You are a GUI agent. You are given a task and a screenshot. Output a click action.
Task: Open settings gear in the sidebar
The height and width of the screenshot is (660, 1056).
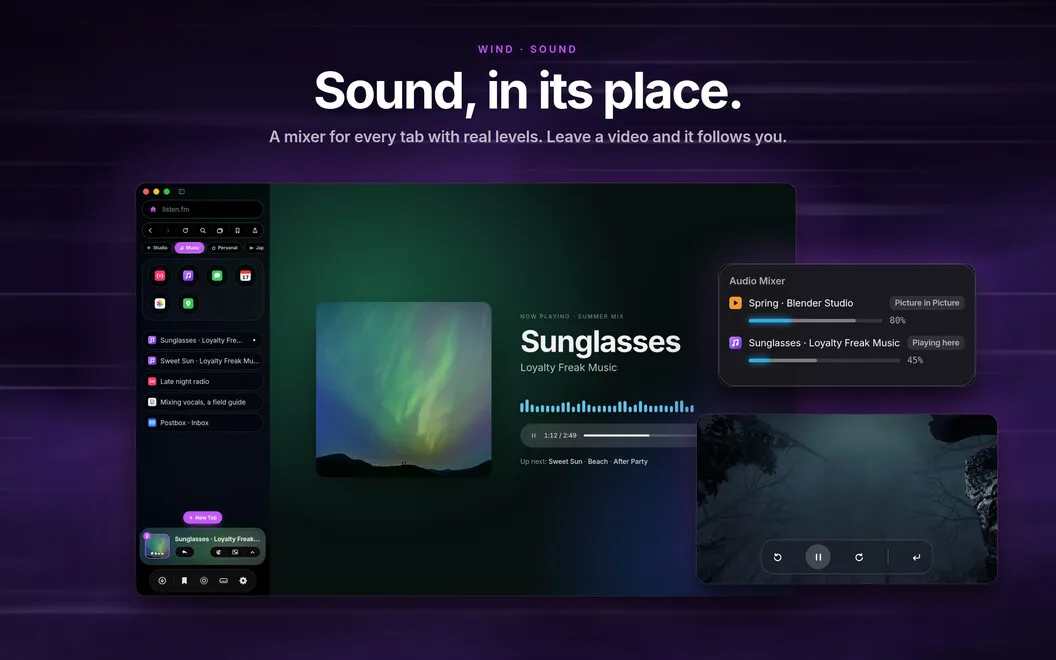coord(243,581)
